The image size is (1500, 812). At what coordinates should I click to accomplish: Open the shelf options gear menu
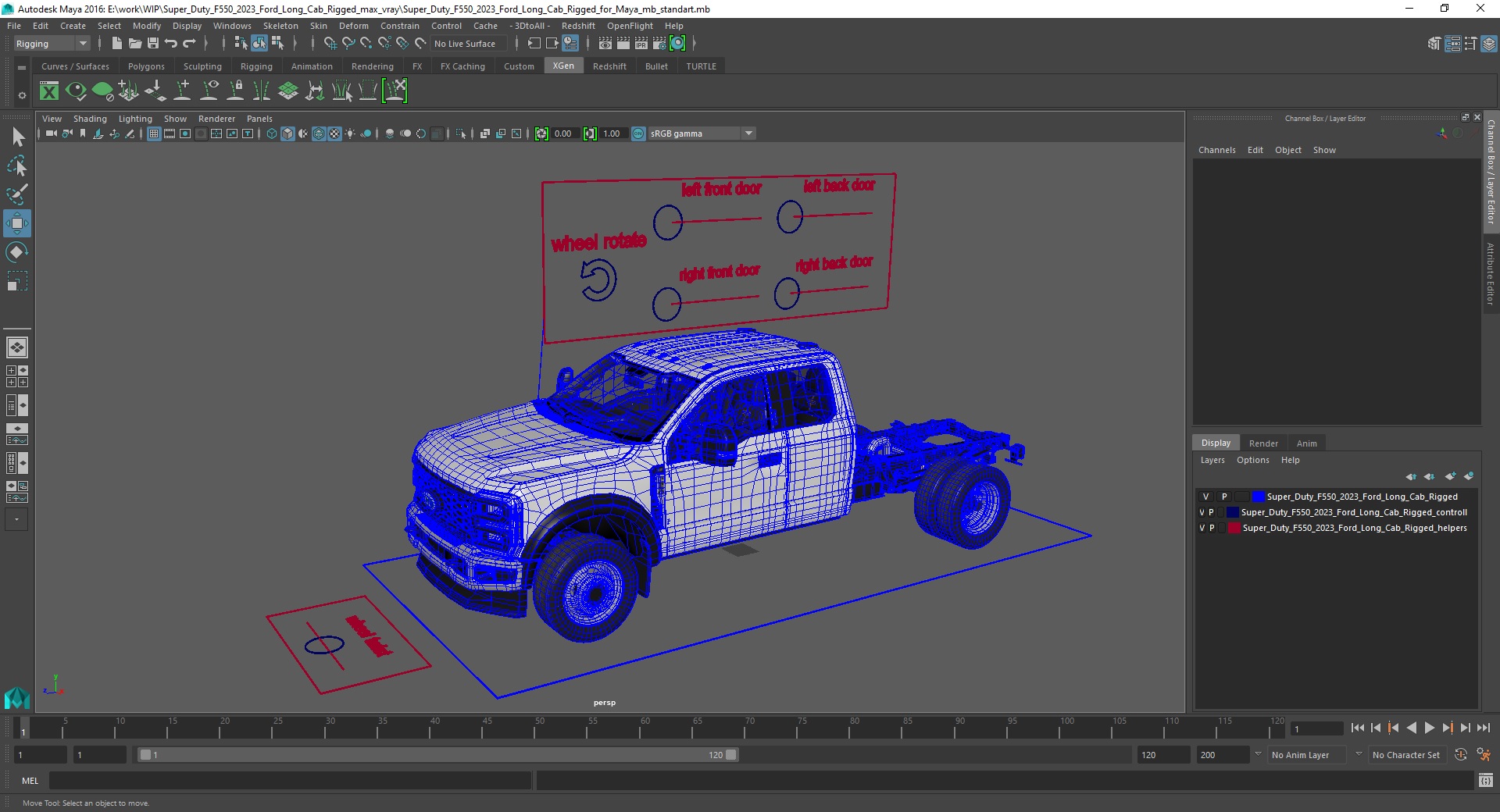(22, 95)
